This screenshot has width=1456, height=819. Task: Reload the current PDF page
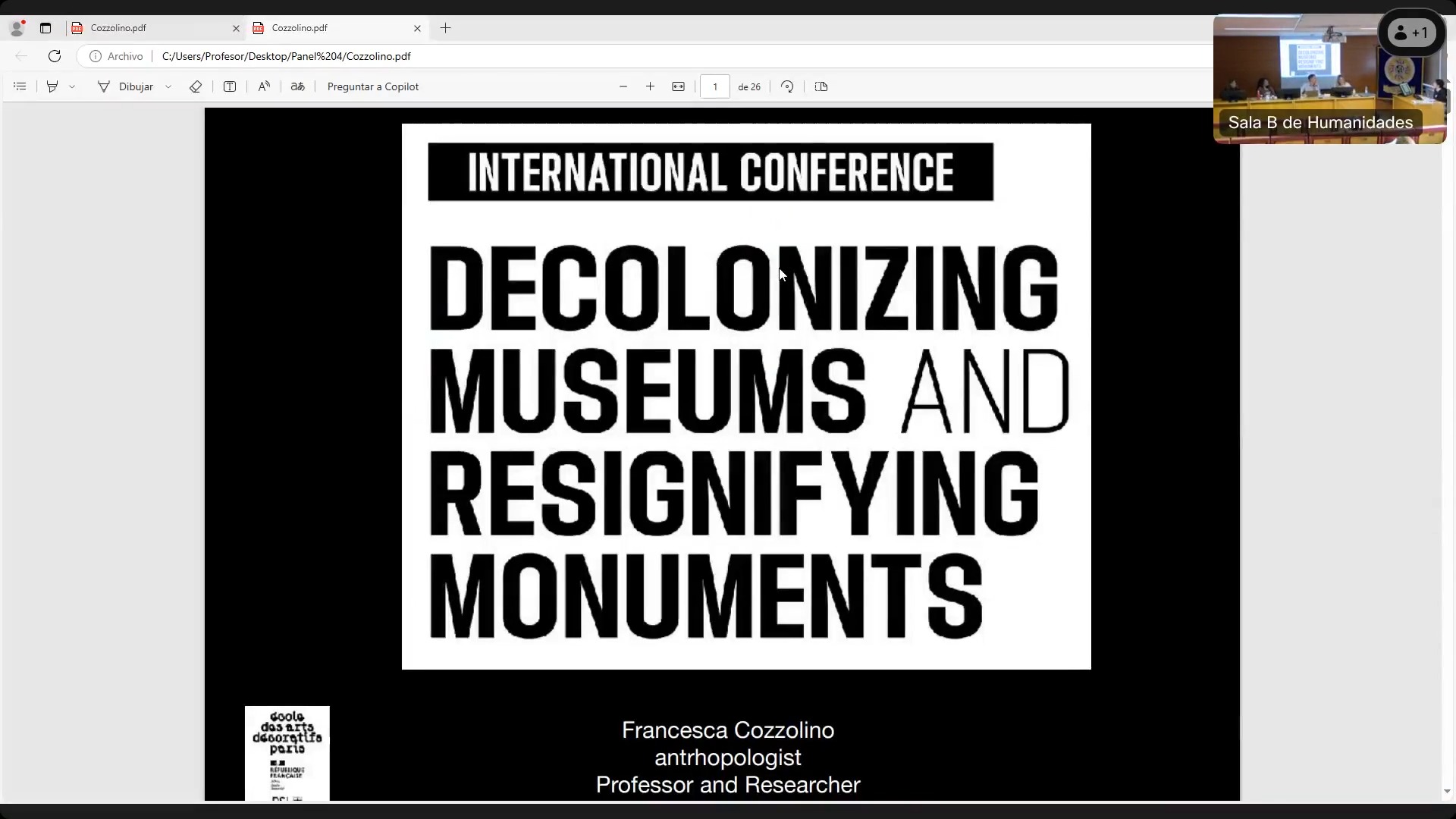tap(55, 56)
